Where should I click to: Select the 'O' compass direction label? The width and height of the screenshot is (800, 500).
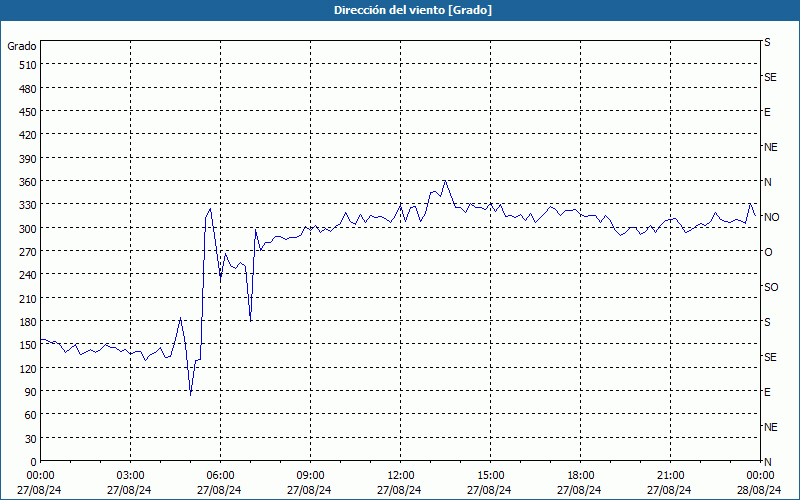(x=768, y=252)
